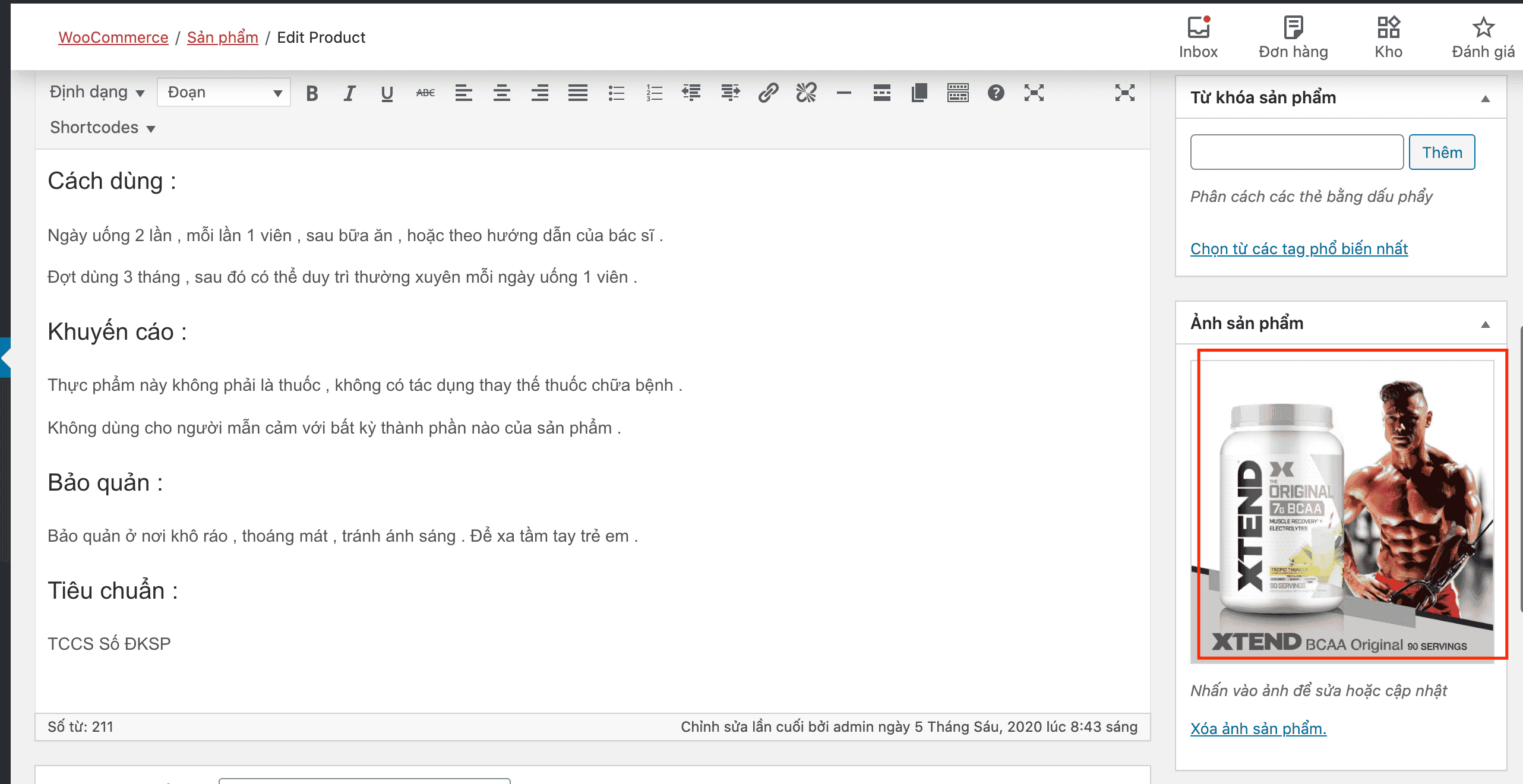1523x784 pixels.
Task: Click the heading 'Khuyến cáo :'
Action: (x=117, y=332)
